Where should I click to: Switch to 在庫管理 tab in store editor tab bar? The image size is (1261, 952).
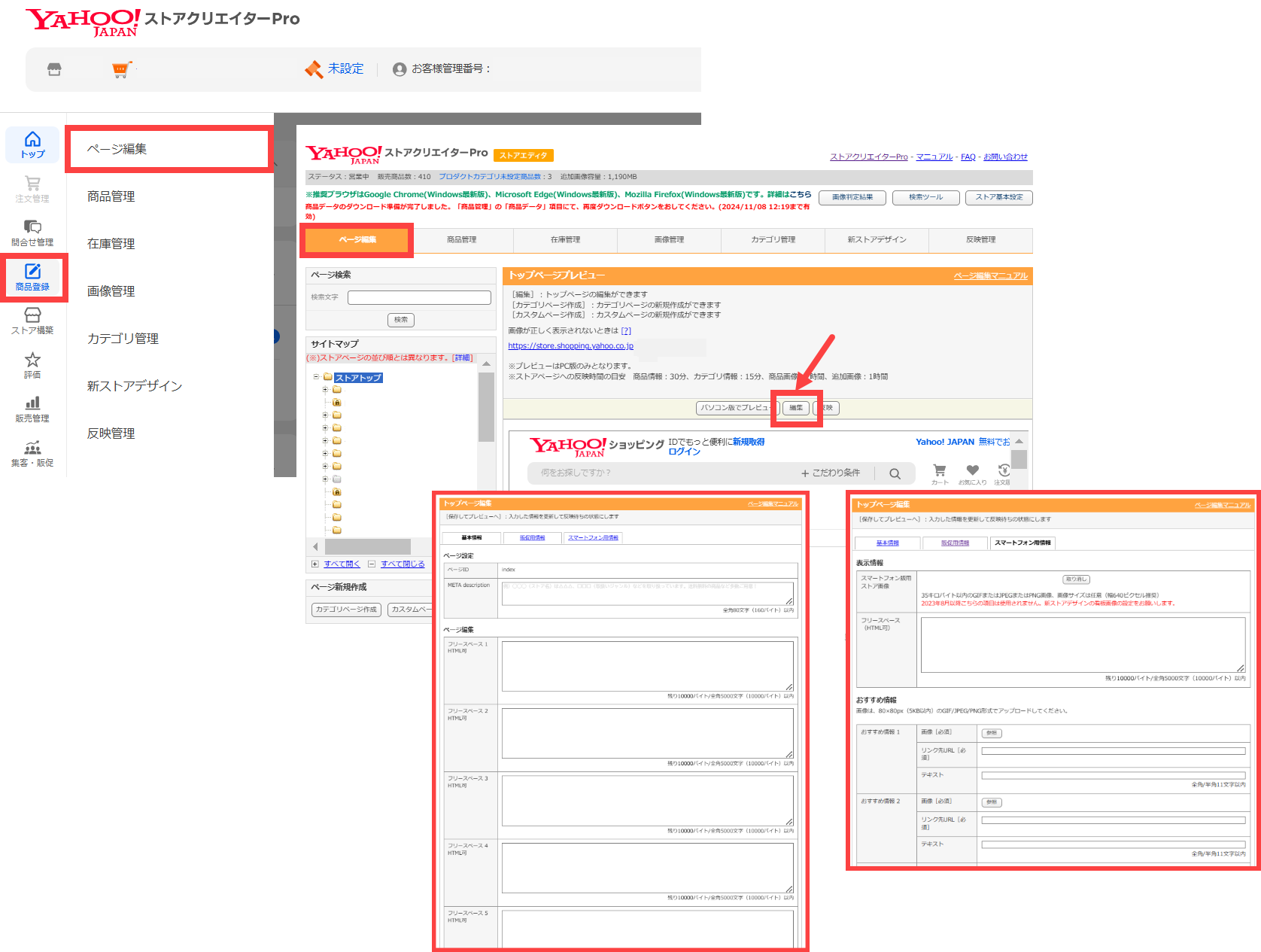click(x=565, y=240)
